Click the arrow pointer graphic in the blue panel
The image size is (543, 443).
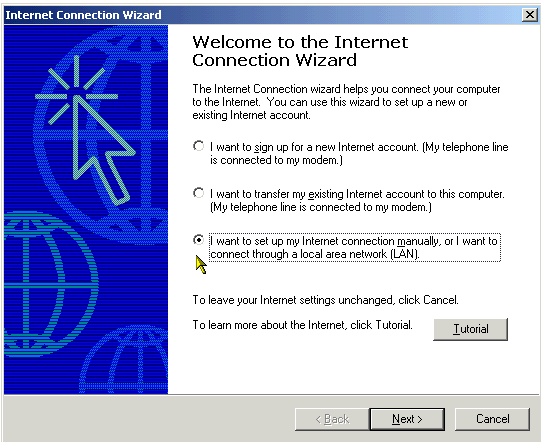pos(100,149)
